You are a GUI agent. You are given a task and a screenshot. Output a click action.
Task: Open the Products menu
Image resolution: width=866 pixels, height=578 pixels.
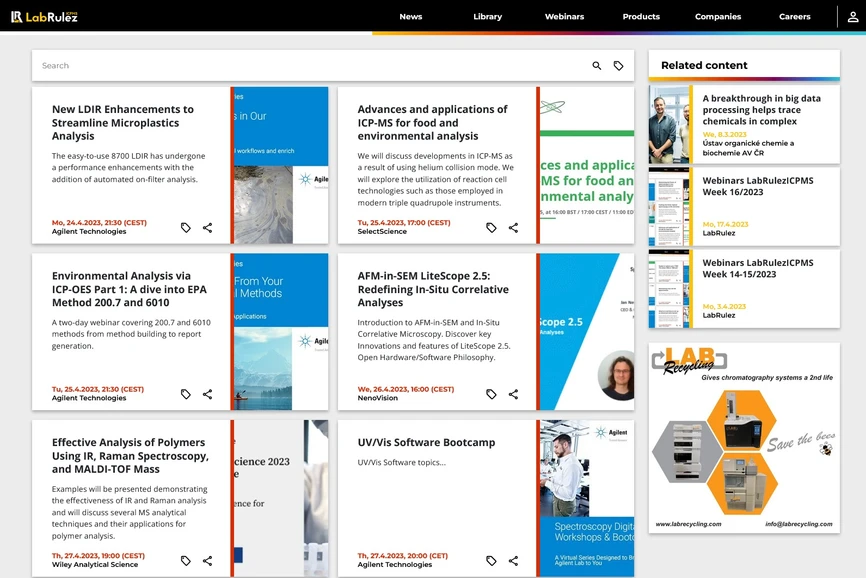(641, 17)
